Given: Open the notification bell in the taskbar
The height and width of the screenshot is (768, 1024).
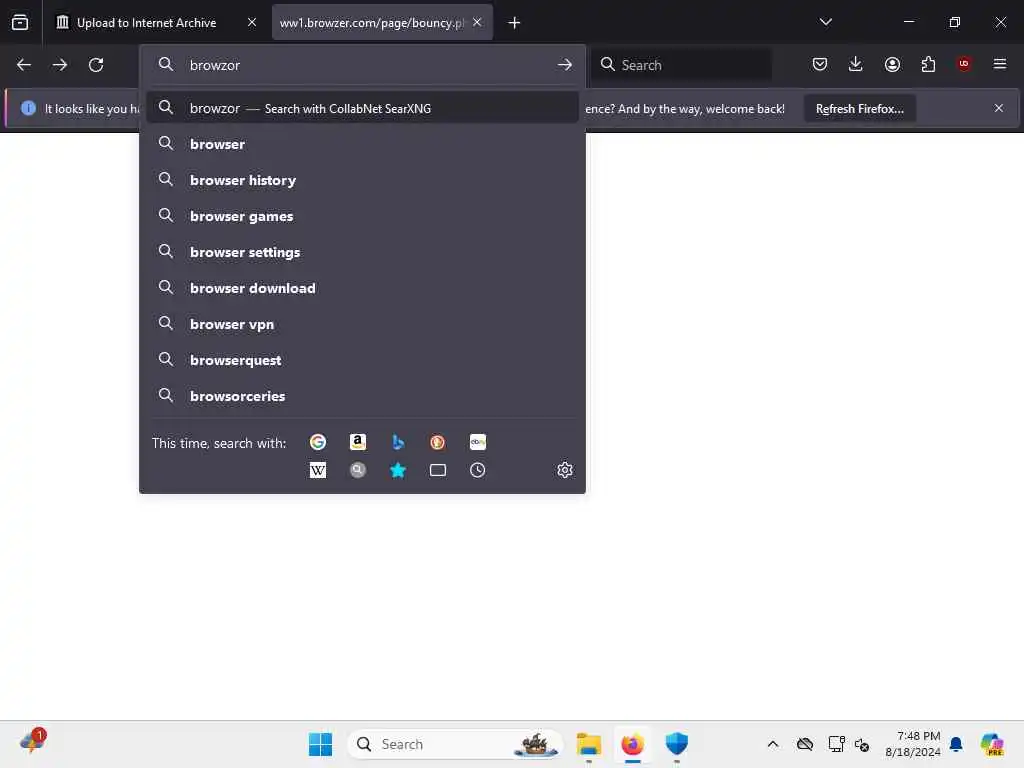Looking at the screenshot, I should tap(956, 744).
